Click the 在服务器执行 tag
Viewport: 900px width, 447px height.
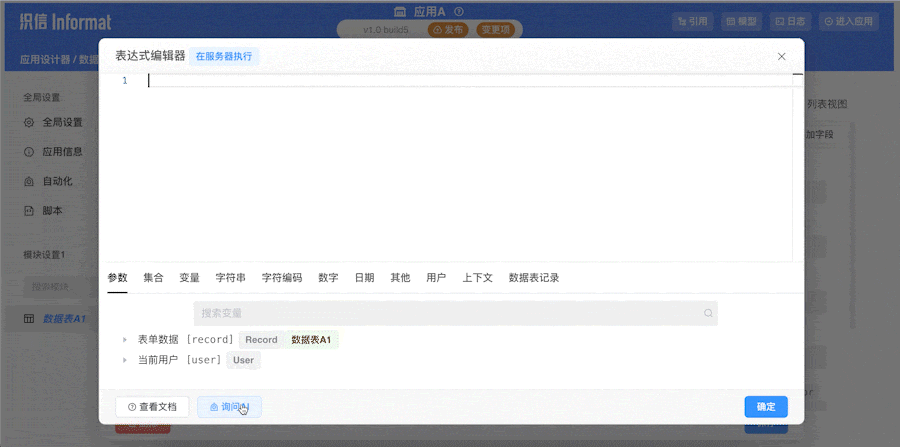pyautogui.click(x=224, y=57)
